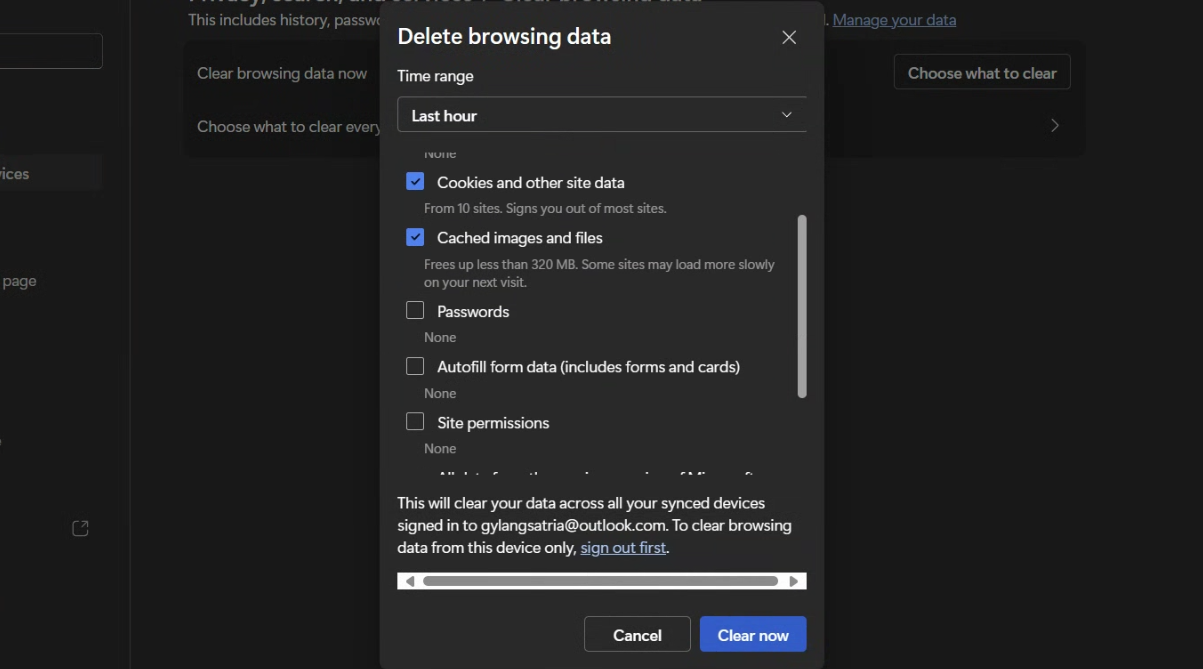Open the Manage your data link
This screenshot has width=1203, height=669.
894,20
